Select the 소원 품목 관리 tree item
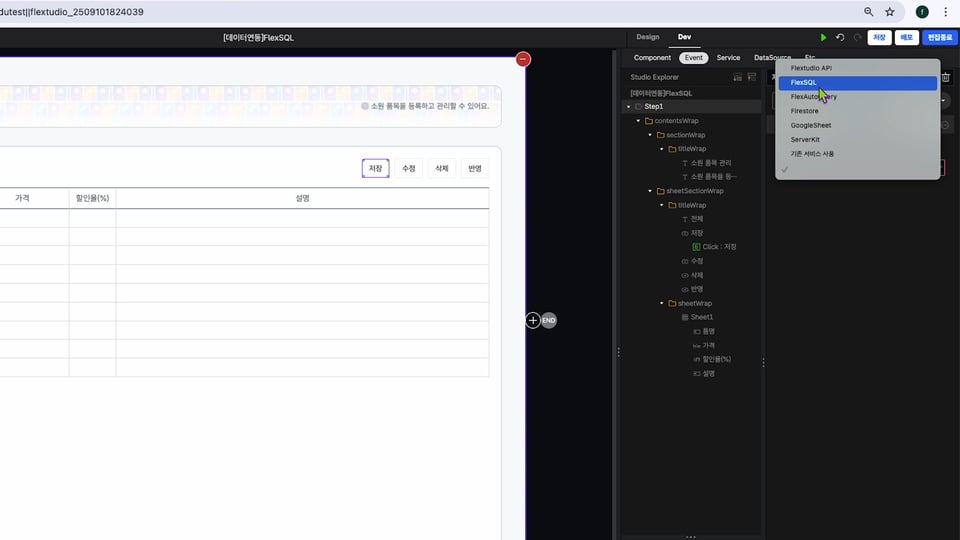The image size is (960, 540). (x=711, y=163)
